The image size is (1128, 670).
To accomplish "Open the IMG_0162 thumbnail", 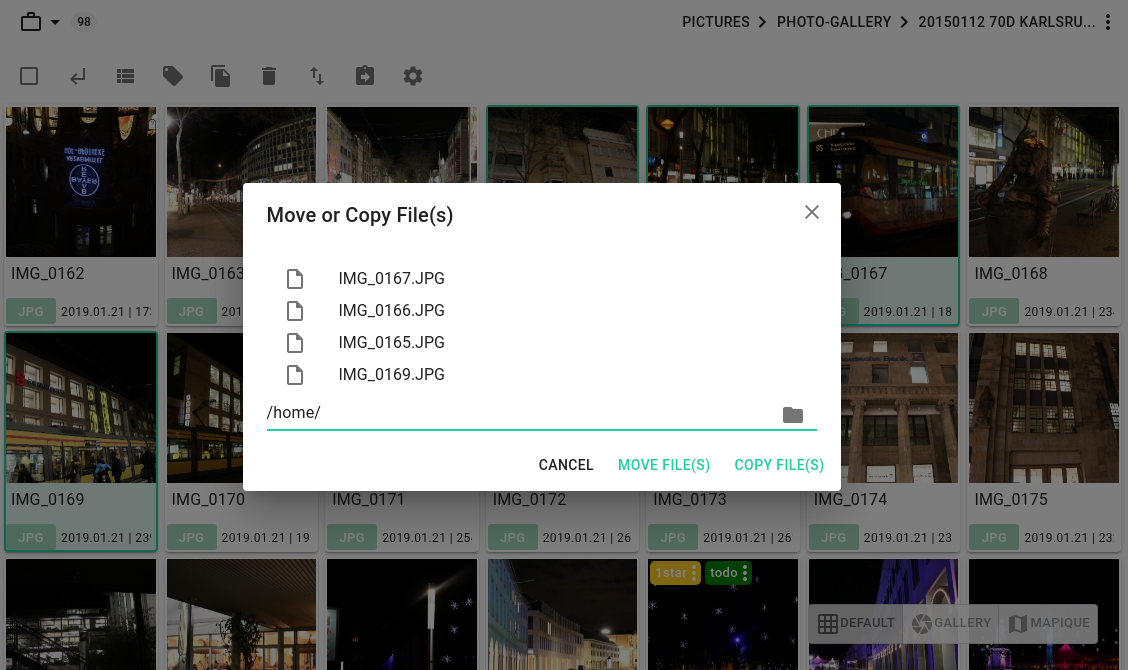I will click(x=81, y=182).
